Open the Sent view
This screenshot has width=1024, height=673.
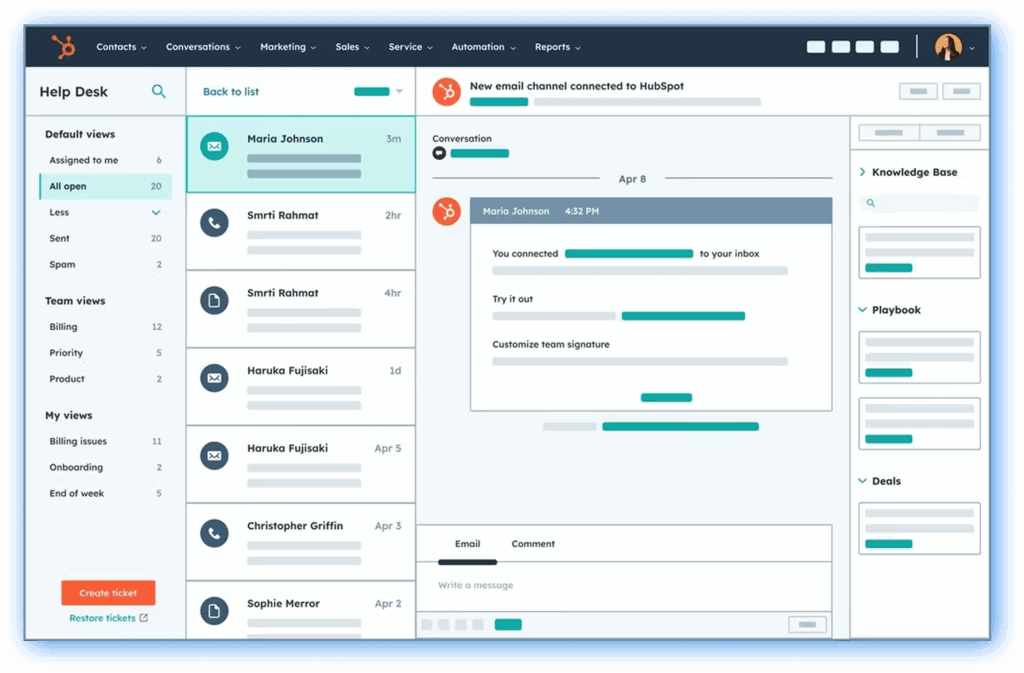(106, 238)
